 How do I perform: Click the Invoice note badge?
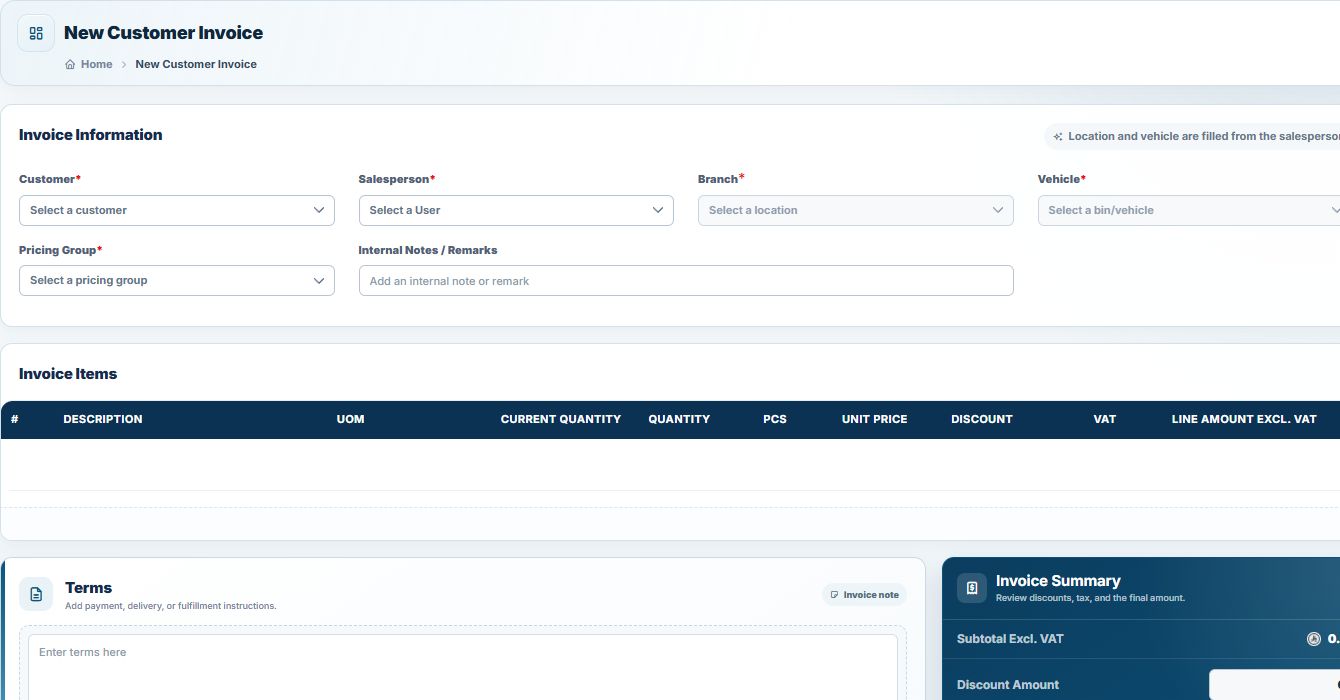864,595
